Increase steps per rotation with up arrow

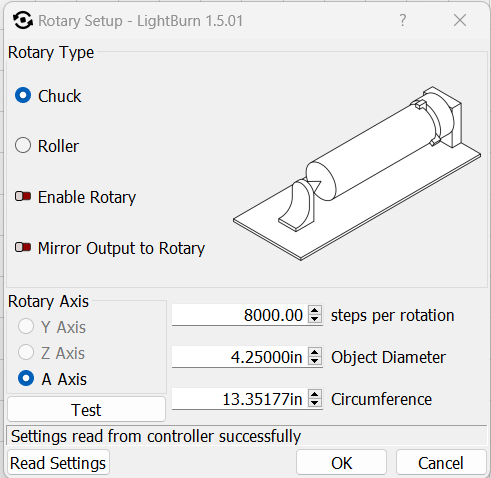pos(315,310)
